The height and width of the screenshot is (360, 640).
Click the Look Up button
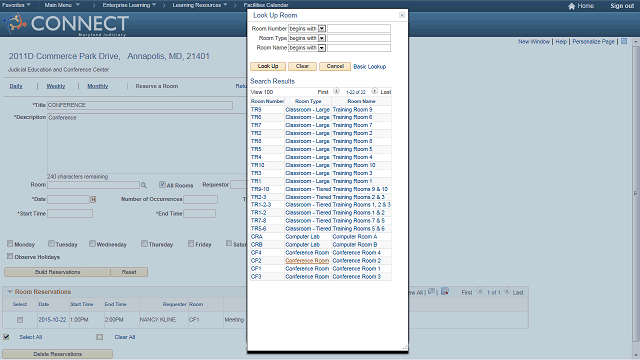(268, 66)
